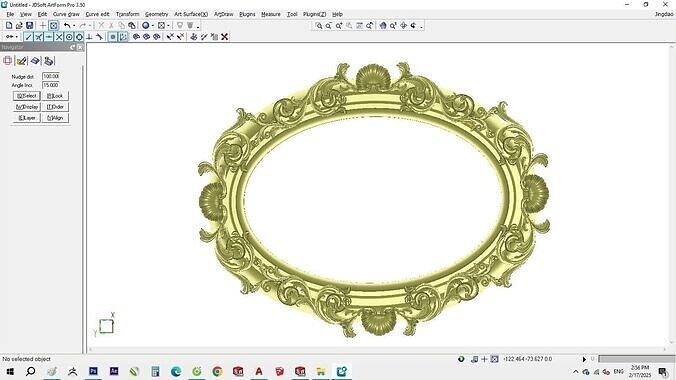The height and width of the screenshot is (380, 676).
Task: Click the Undo arrow icon
Action: pyautogui.click(x=67, y=26)
